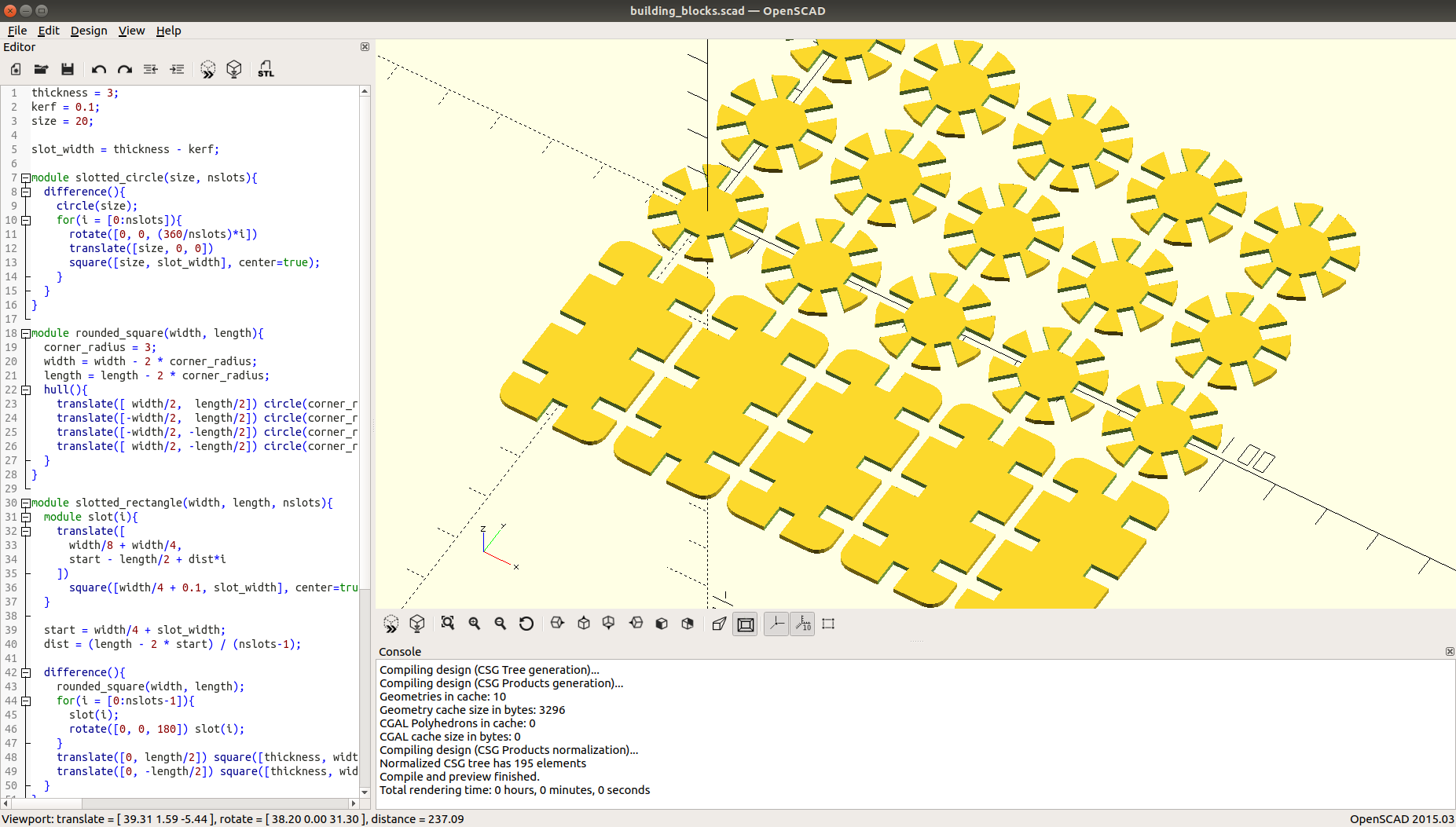This screenshot has height=827, width=1456.
Task: Click the editor scroll-right arrow
Action: pyautogui.click(x=354, y=803)
